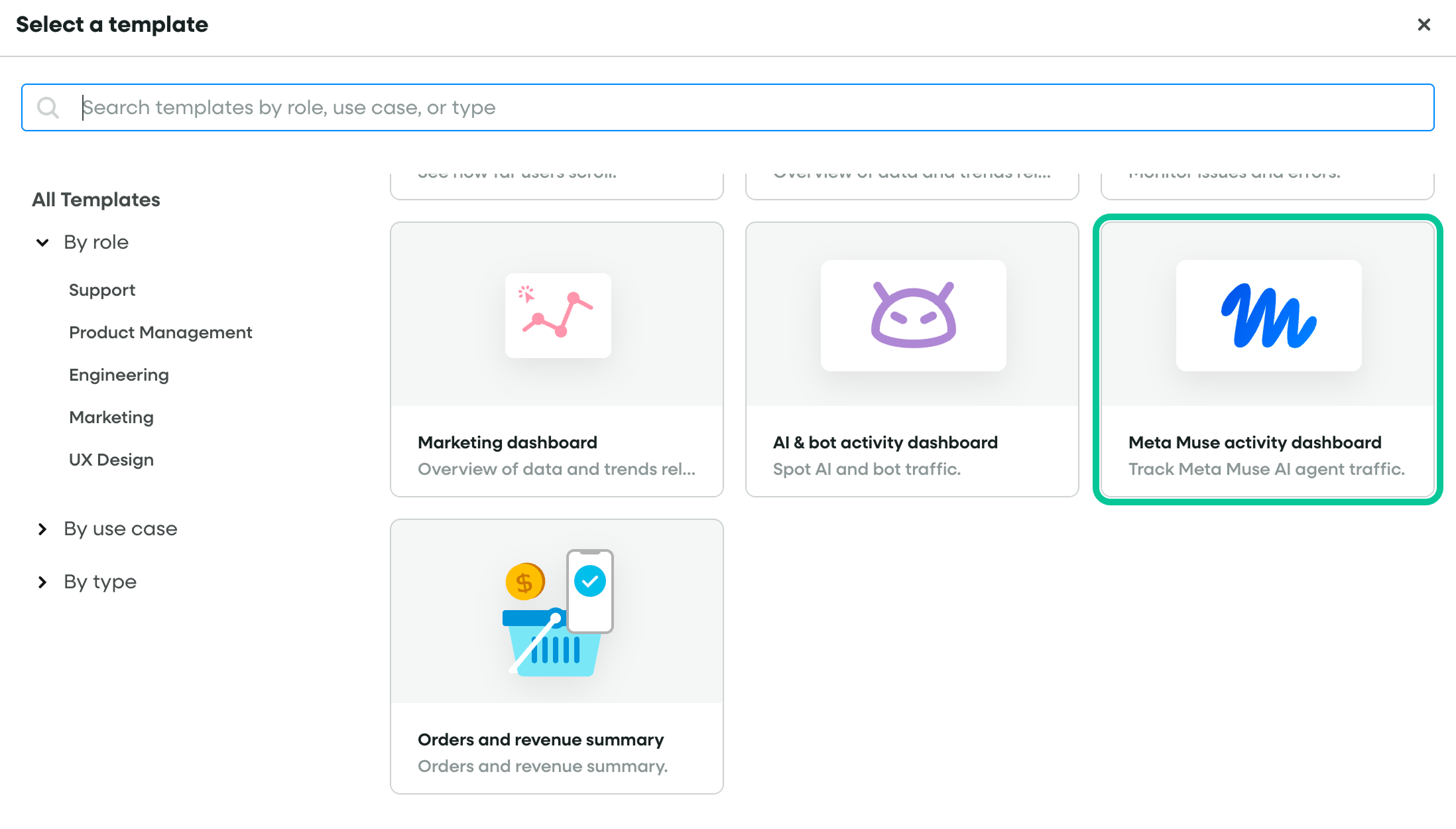Focus the template search field
1456x829 pixels.
[728, 107]
